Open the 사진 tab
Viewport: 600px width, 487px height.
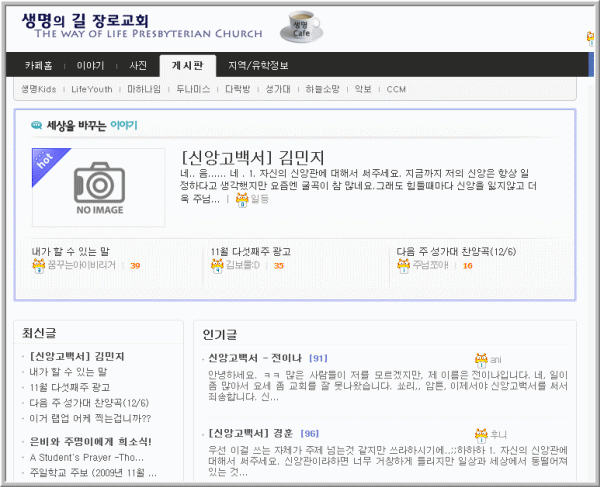click(x=138, y=65)
